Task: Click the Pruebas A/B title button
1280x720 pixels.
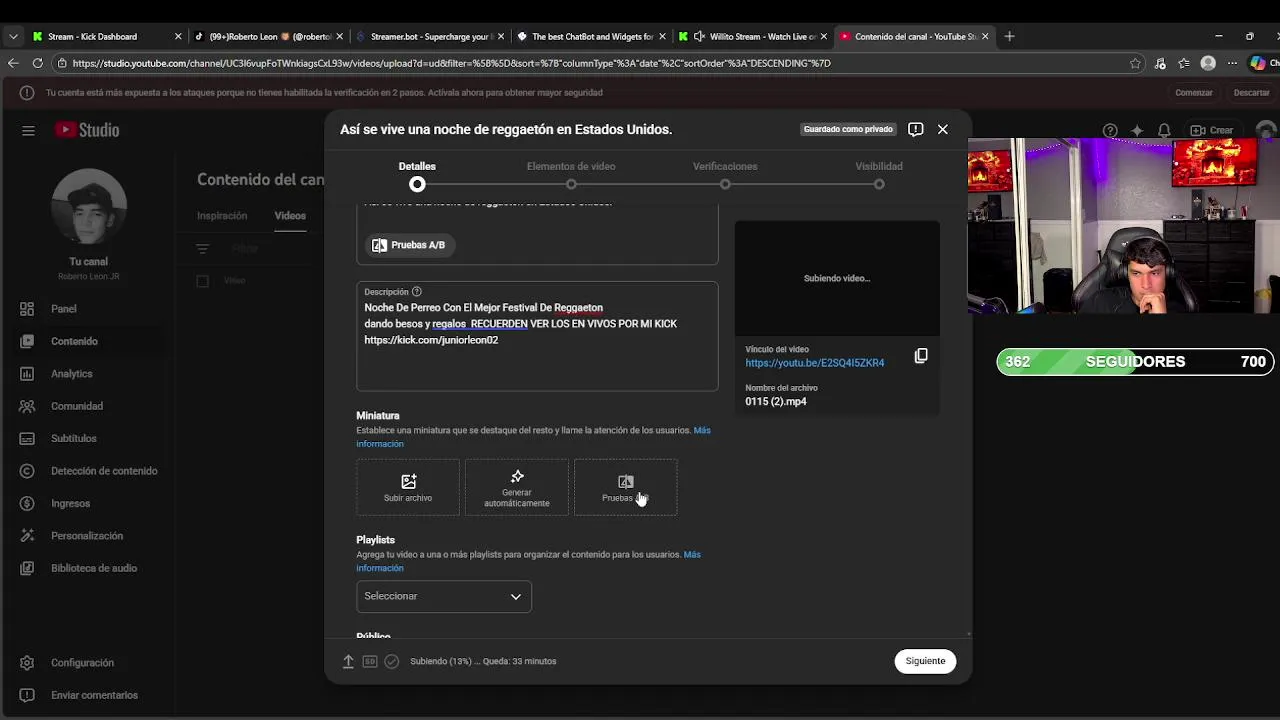Action: [408, 245]
